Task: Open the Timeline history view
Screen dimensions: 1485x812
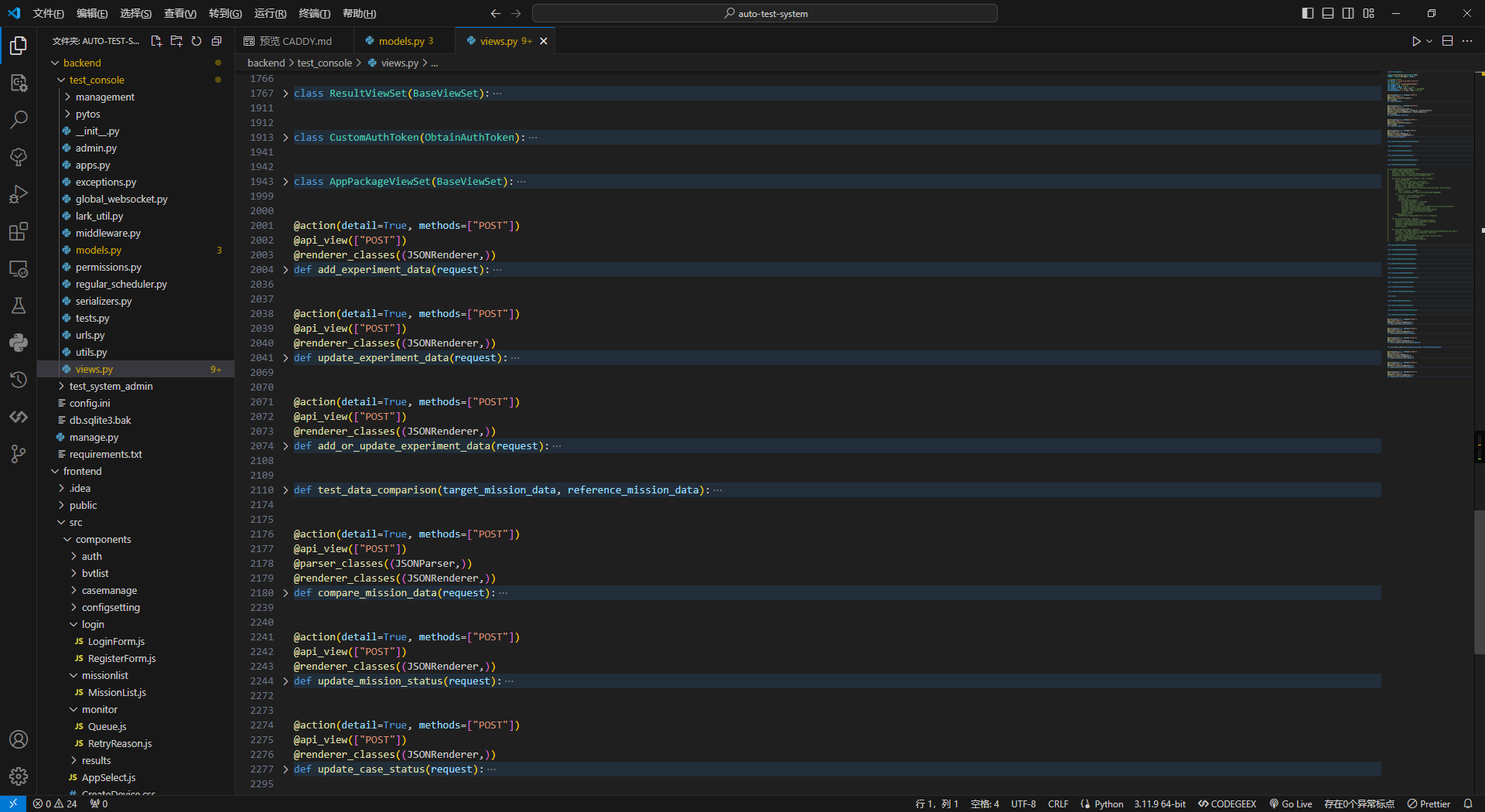Action: (19, 380)
